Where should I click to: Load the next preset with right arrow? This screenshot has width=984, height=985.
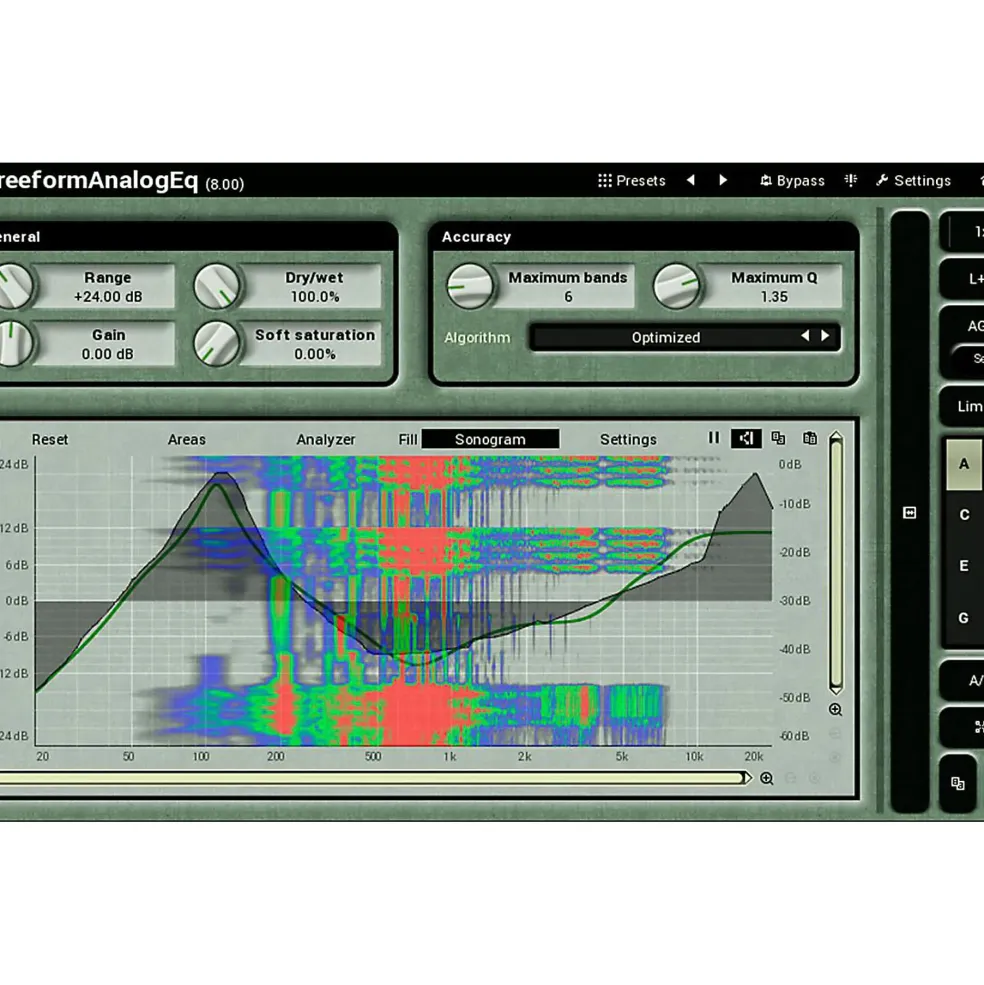[x=723, y=180]
